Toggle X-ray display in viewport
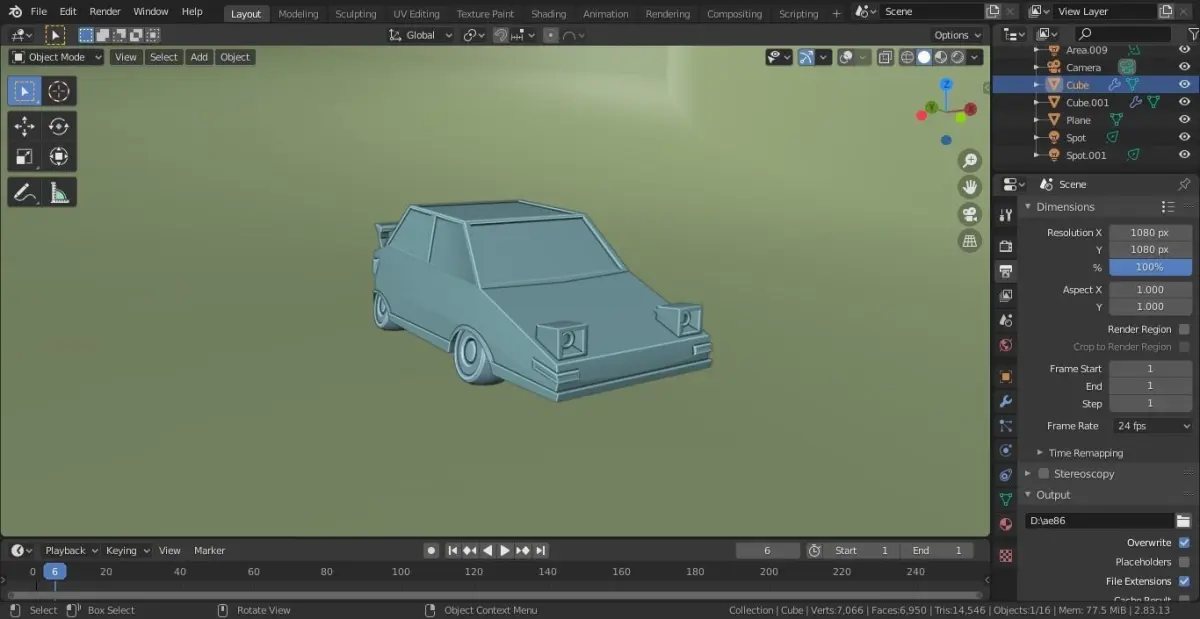This screenshot has height=619, width=1200. pyautogui.click(x=886, y=58)
